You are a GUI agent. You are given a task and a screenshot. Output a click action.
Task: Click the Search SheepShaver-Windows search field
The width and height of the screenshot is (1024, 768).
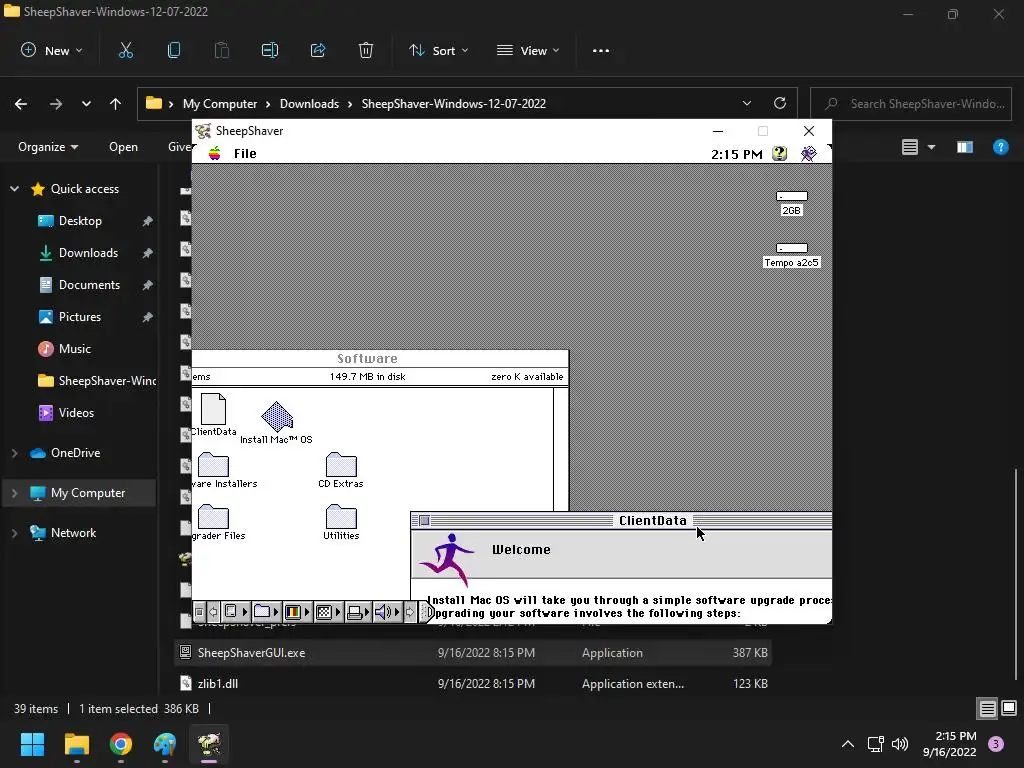911,104
